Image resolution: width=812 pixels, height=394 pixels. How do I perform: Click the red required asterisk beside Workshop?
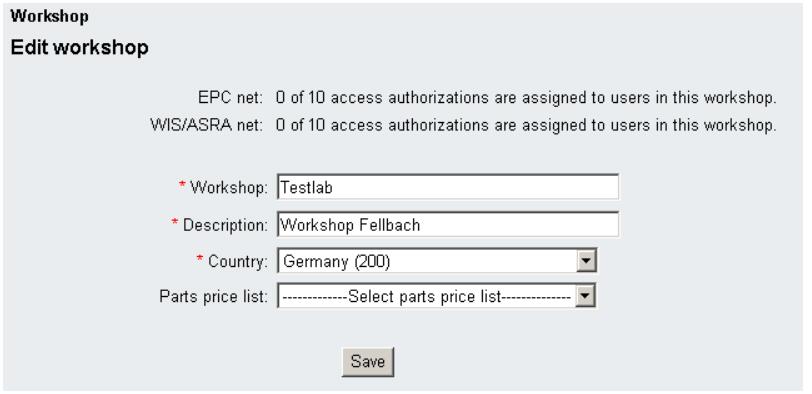coord(182,185)
